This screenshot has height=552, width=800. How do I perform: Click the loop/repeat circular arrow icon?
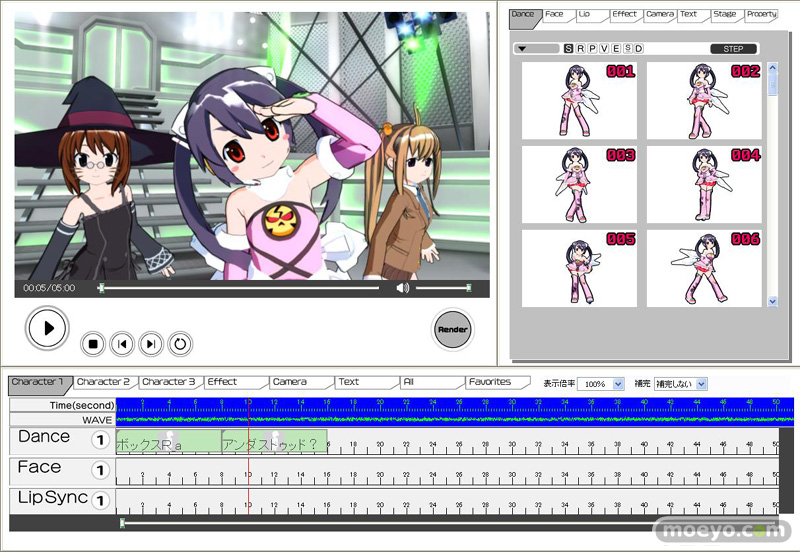pos(180,345)
